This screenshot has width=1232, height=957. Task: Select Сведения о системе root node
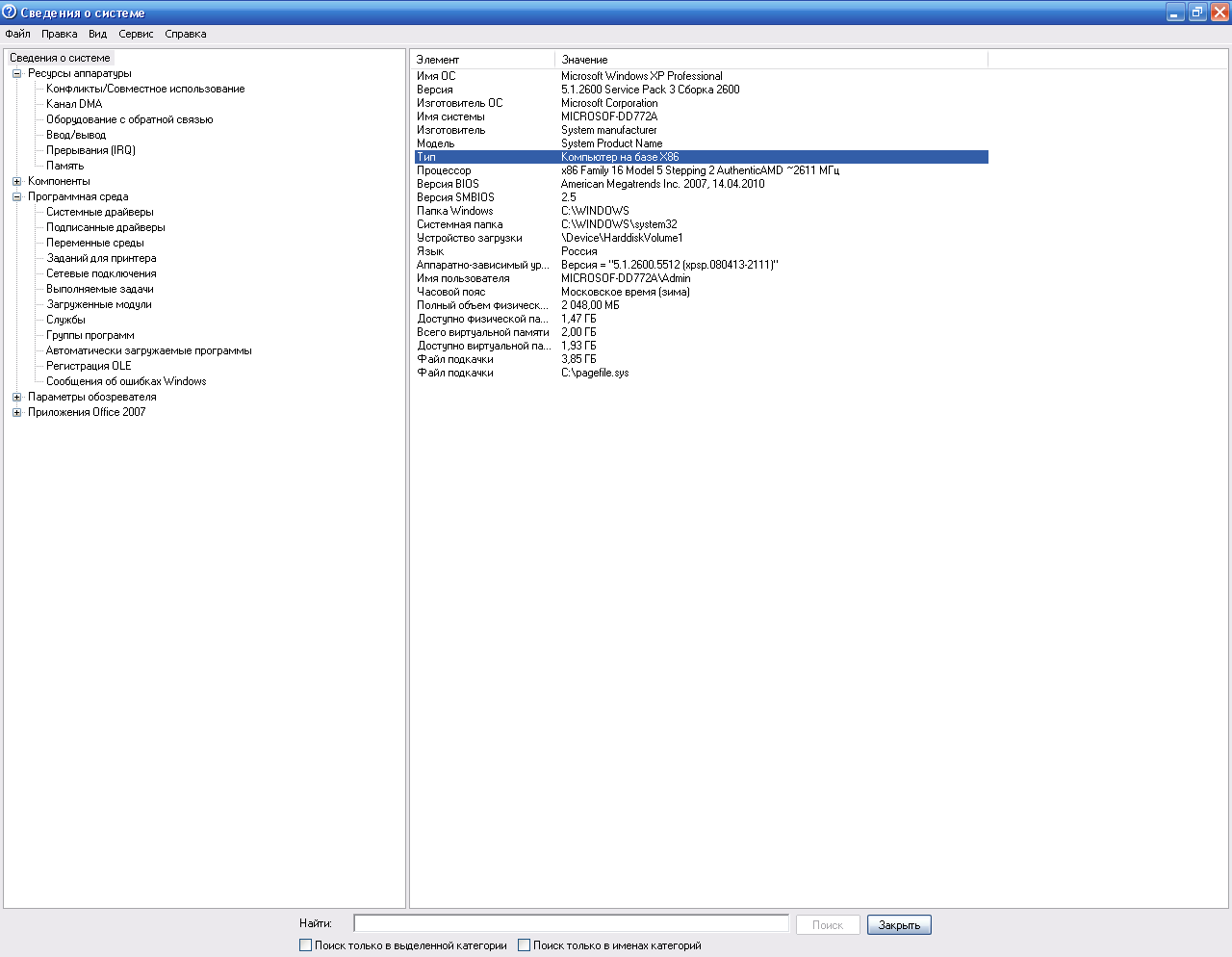pos(60,58)
